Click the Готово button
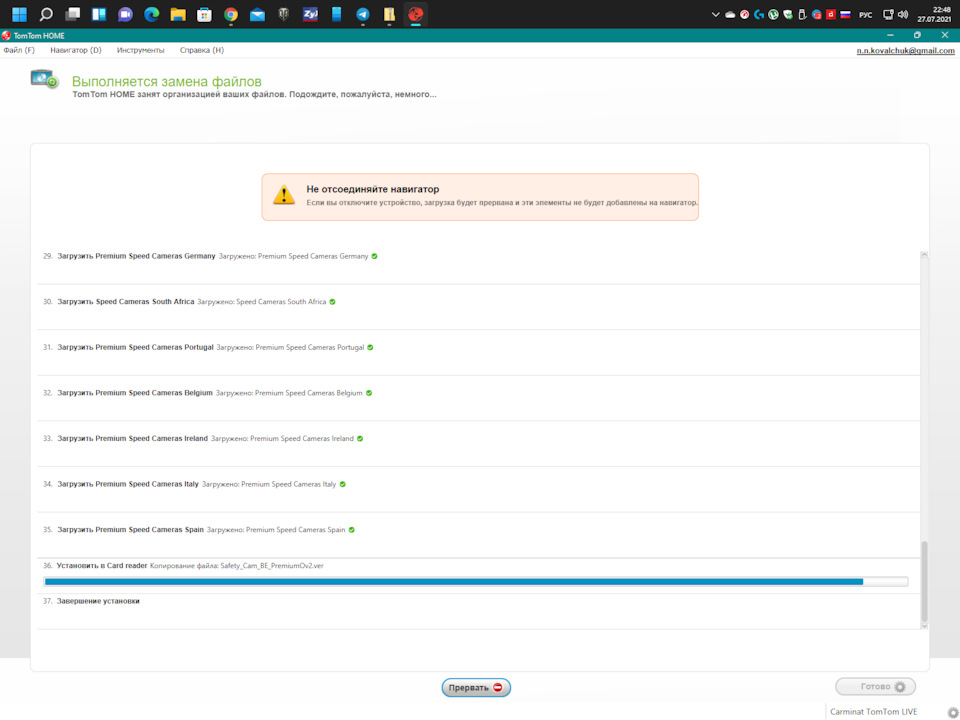 876,686
